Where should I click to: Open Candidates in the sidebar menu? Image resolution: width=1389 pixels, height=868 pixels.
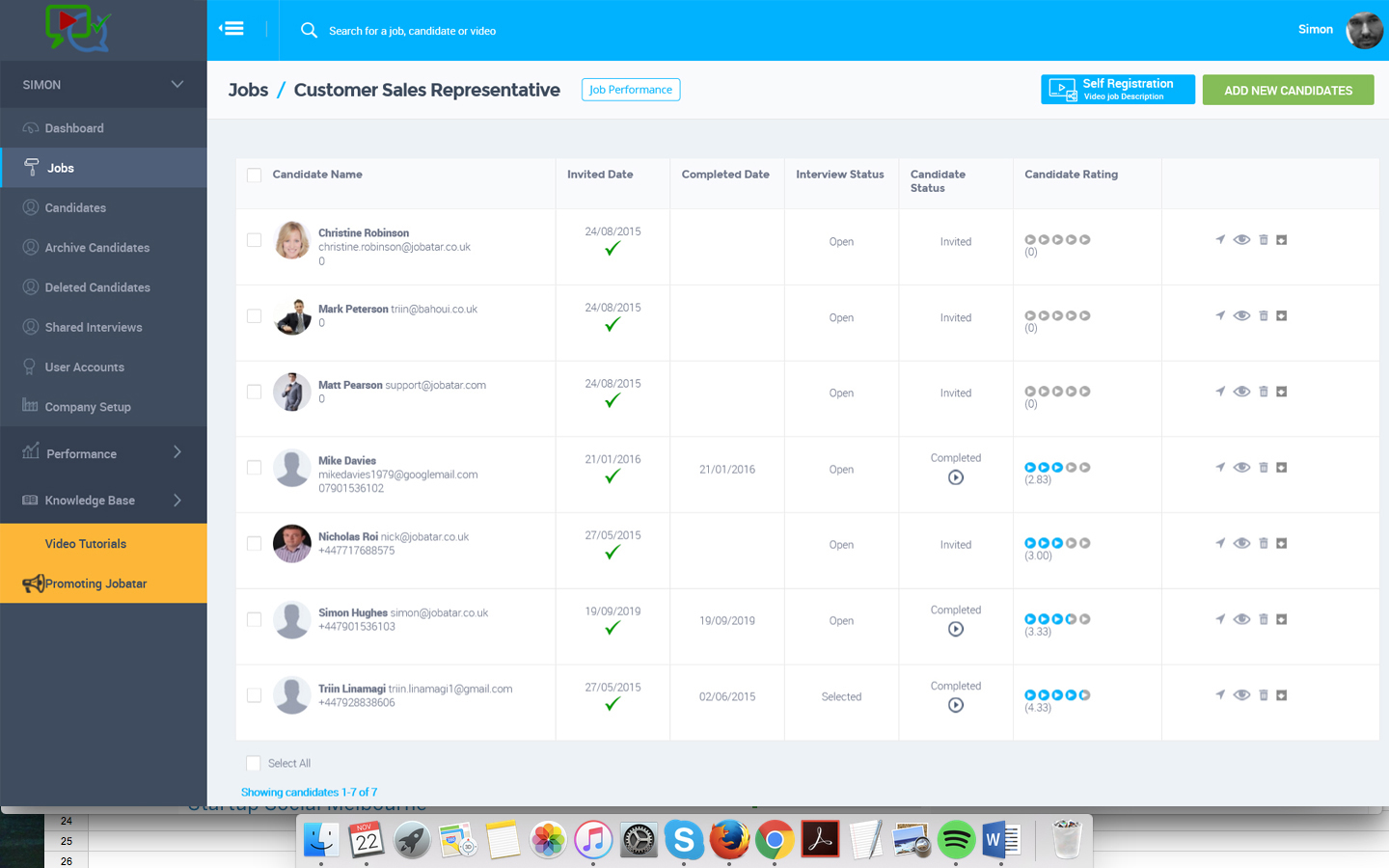(x=75, y=207)
